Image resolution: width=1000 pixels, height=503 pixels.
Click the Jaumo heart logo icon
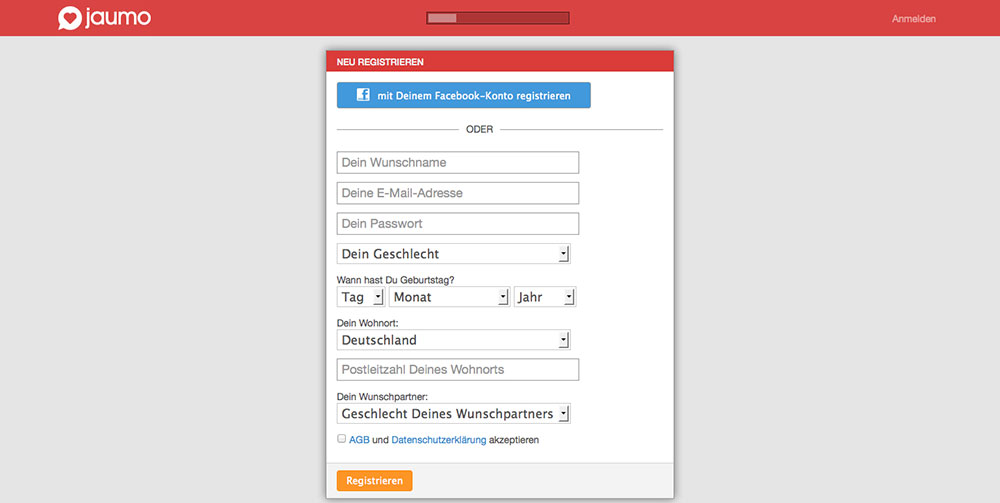(x=69, y=18)
